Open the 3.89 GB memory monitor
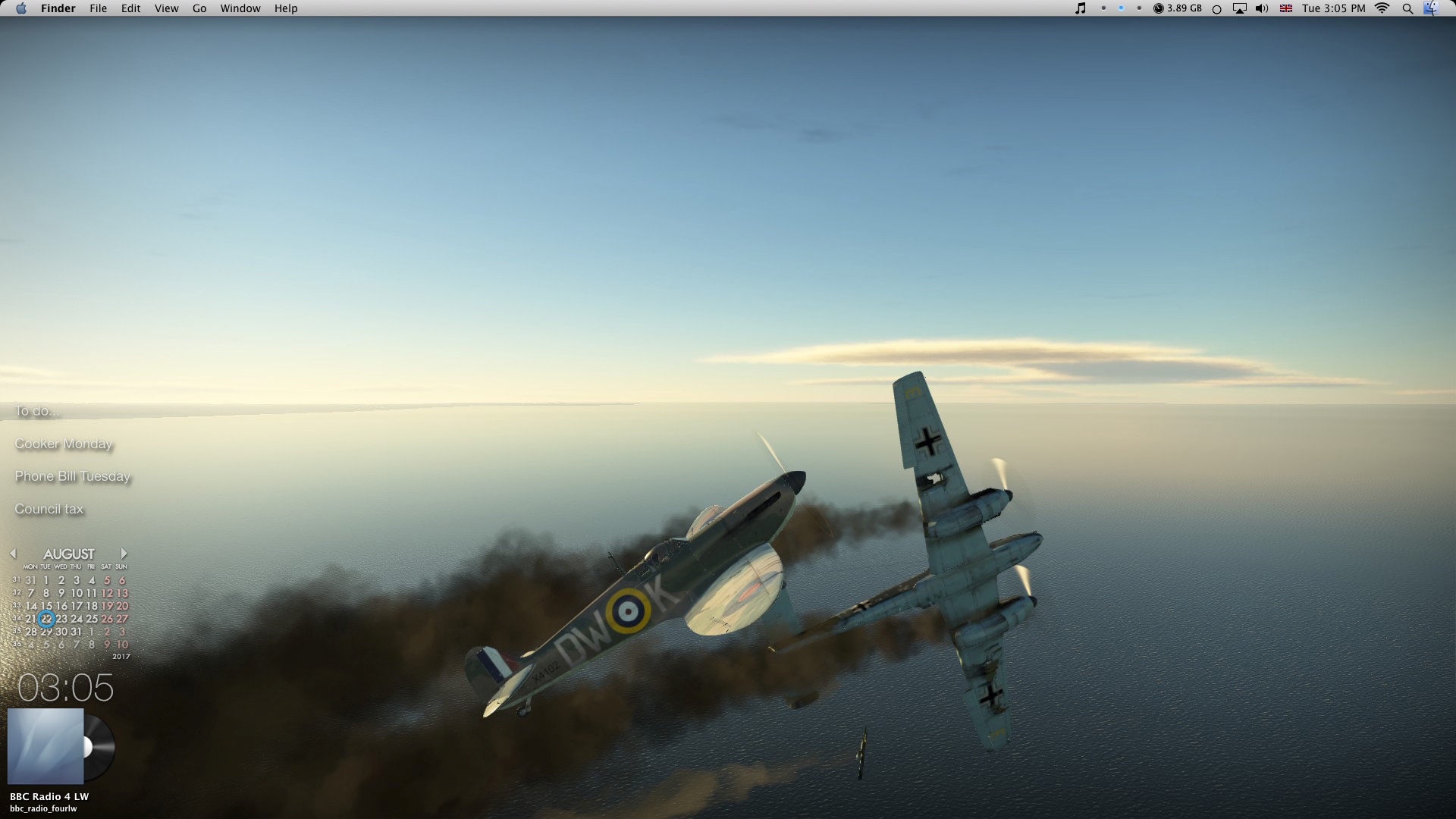The image size is (1456, 819). pyautogui.click(x=1178, y=8)
